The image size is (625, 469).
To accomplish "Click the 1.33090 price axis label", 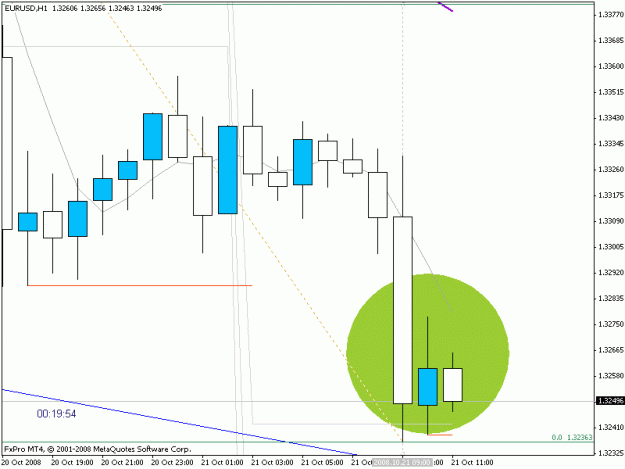I will [611, 221].
